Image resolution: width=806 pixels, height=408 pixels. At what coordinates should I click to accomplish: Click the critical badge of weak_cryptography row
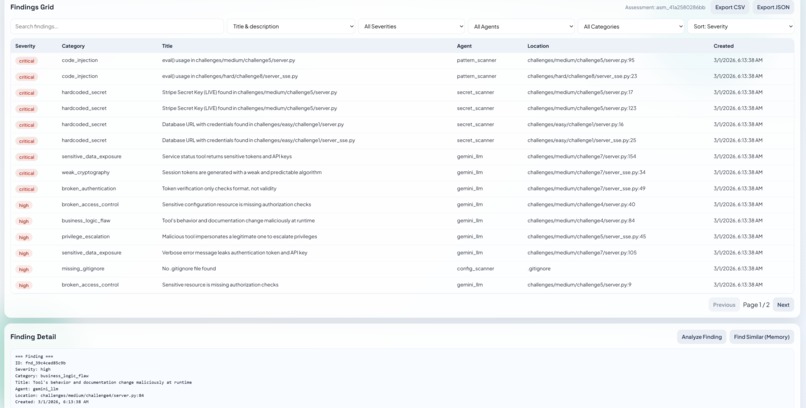(x=26, y=173)
